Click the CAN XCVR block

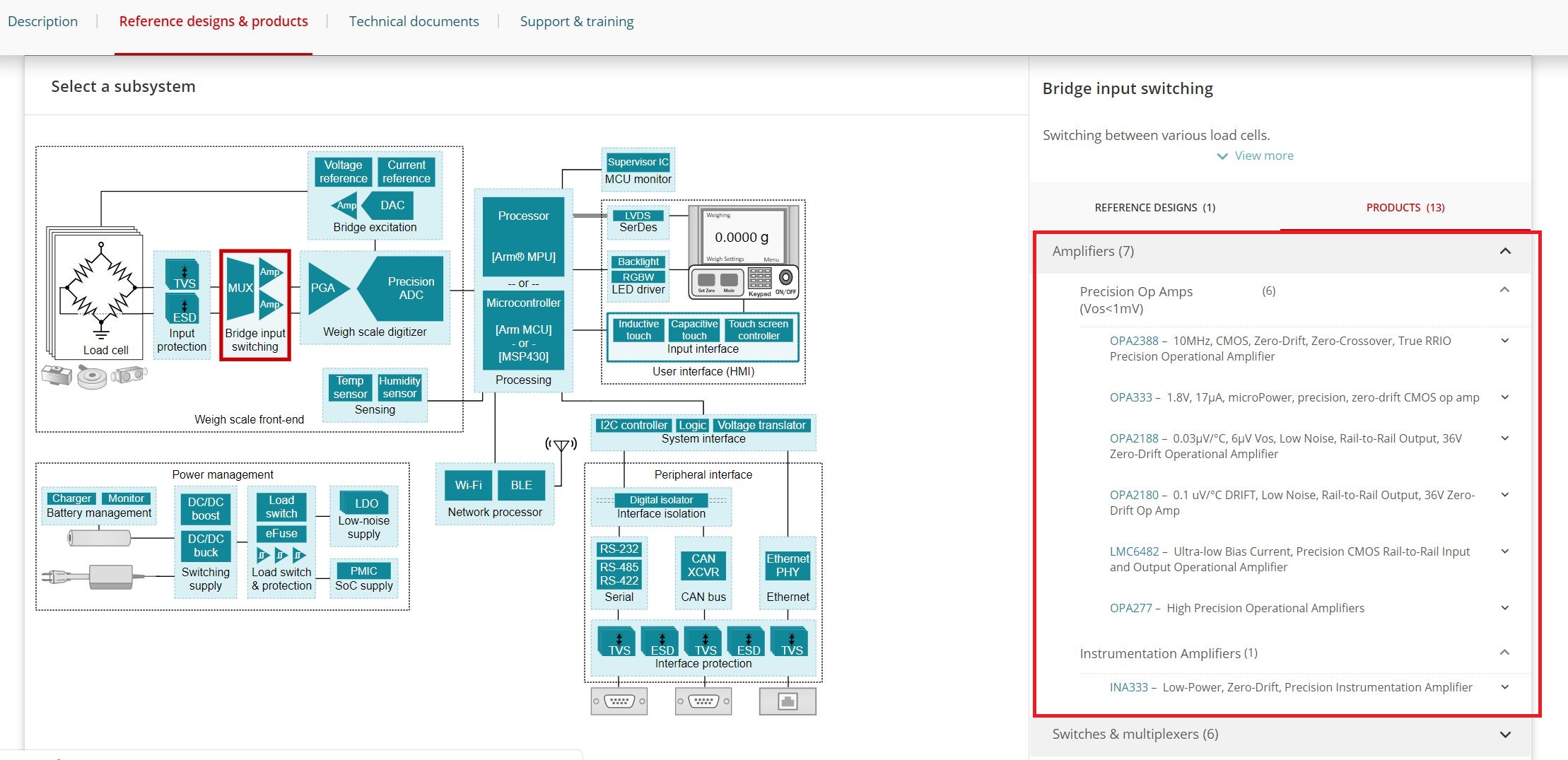tap(703, 566)
